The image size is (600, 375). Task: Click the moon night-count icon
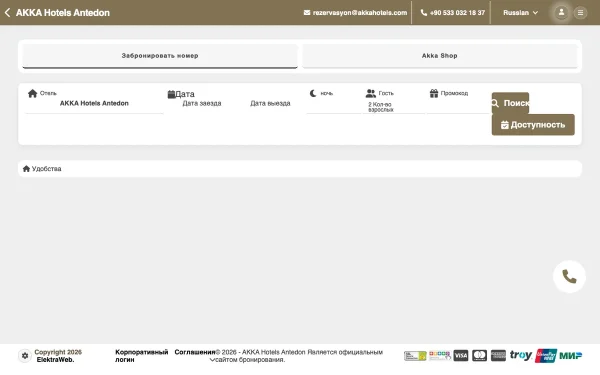313,93
